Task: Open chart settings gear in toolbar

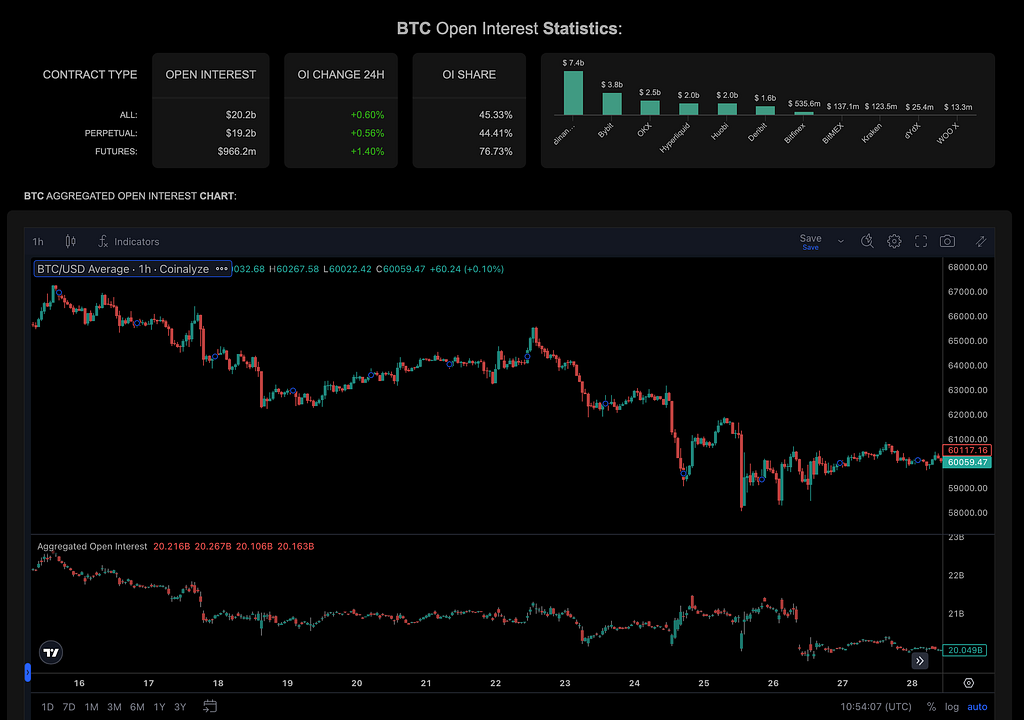Action: pyautogui.click(x=894, y=242)
